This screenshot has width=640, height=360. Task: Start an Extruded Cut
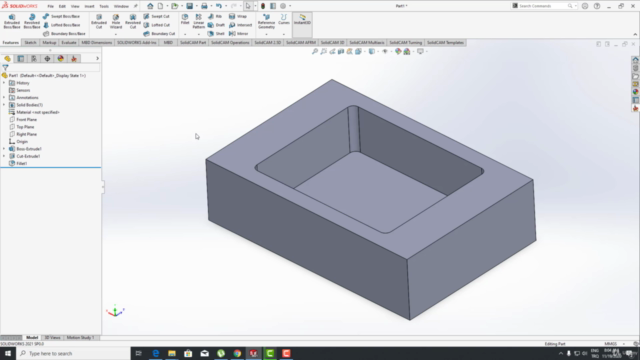(x=99, y=21)
